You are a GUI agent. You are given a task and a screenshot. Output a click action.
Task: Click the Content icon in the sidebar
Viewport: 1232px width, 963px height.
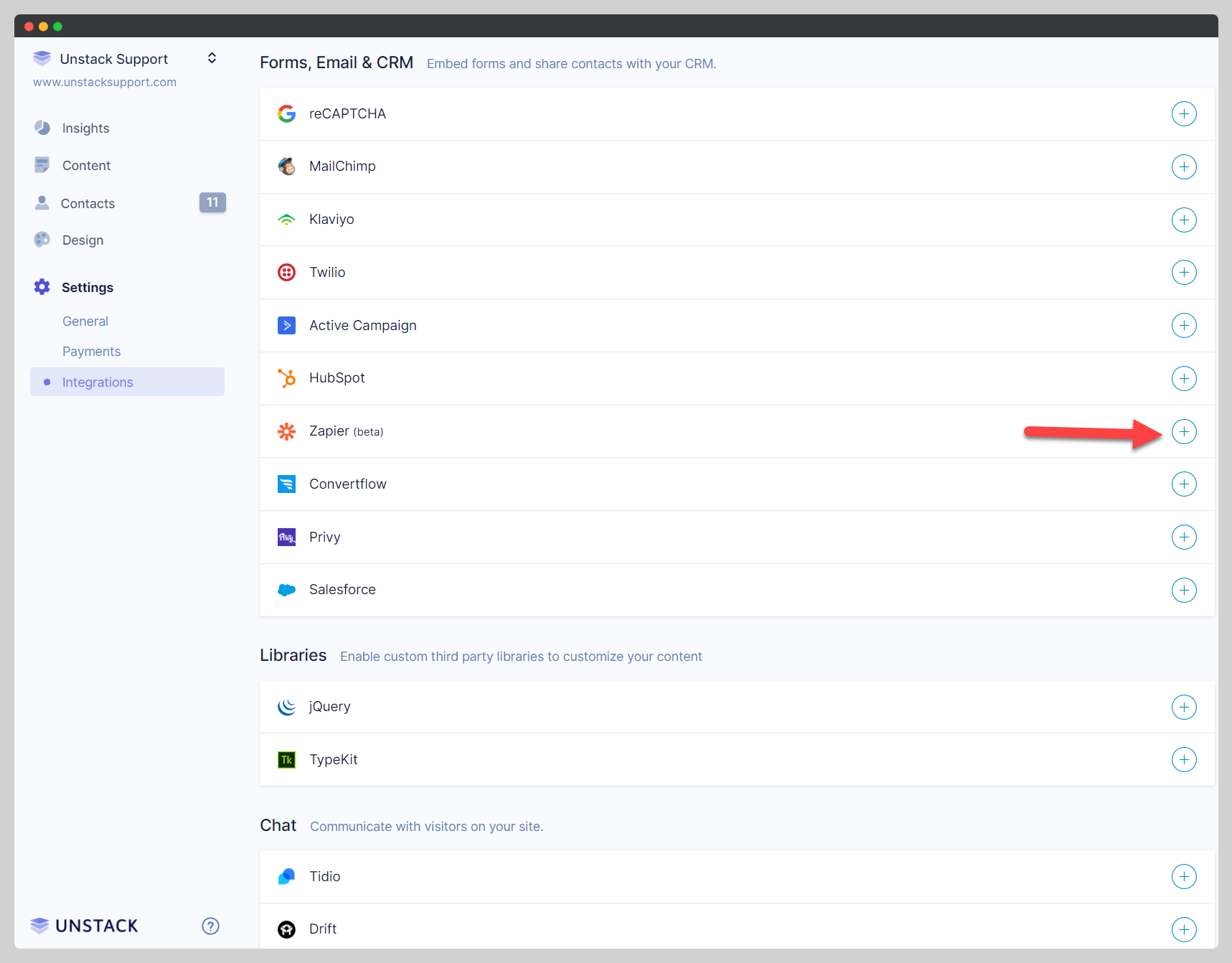[x=42, y=165]
